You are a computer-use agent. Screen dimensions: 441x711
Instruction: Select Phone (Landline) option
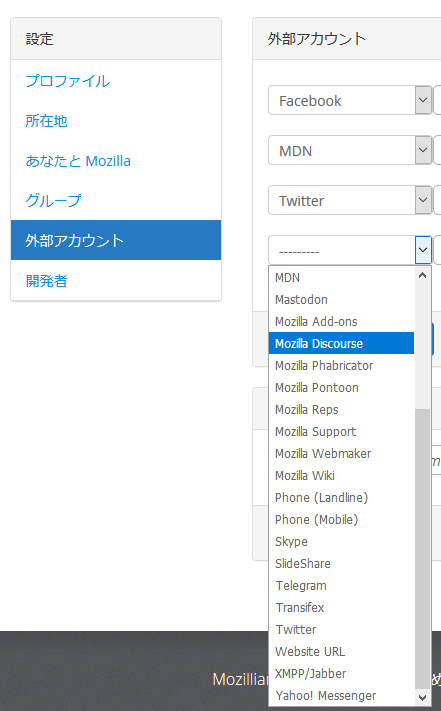341,497
